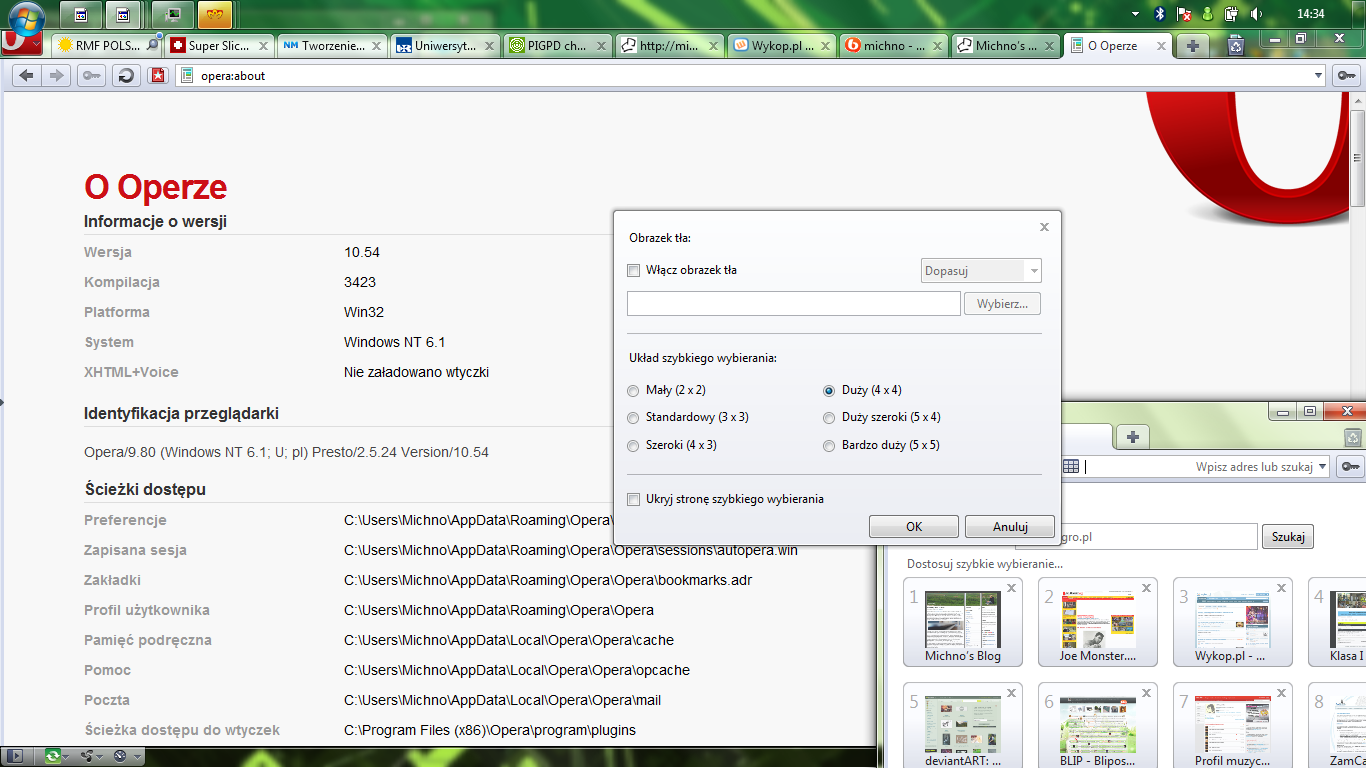Go forward with the forward arrow

[56, 76]
